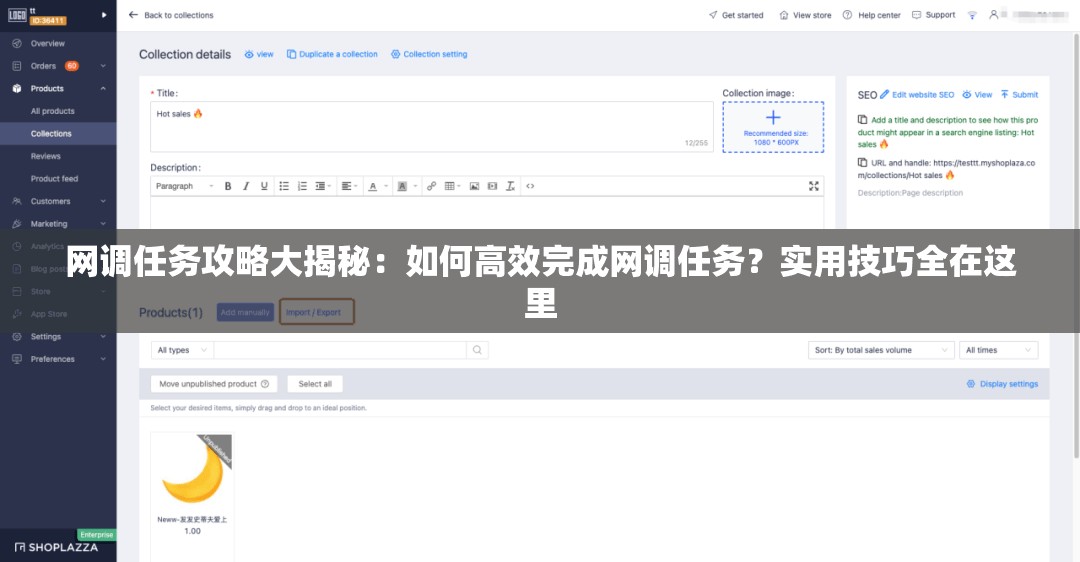Expand description editor to fullscreen

[x=813, y=186]
